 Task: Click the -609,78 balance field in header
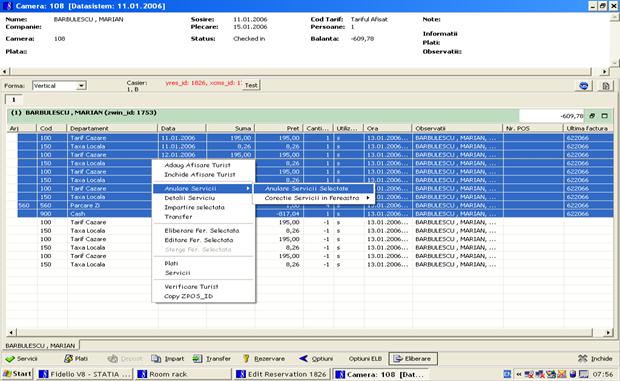click(552, 116)
